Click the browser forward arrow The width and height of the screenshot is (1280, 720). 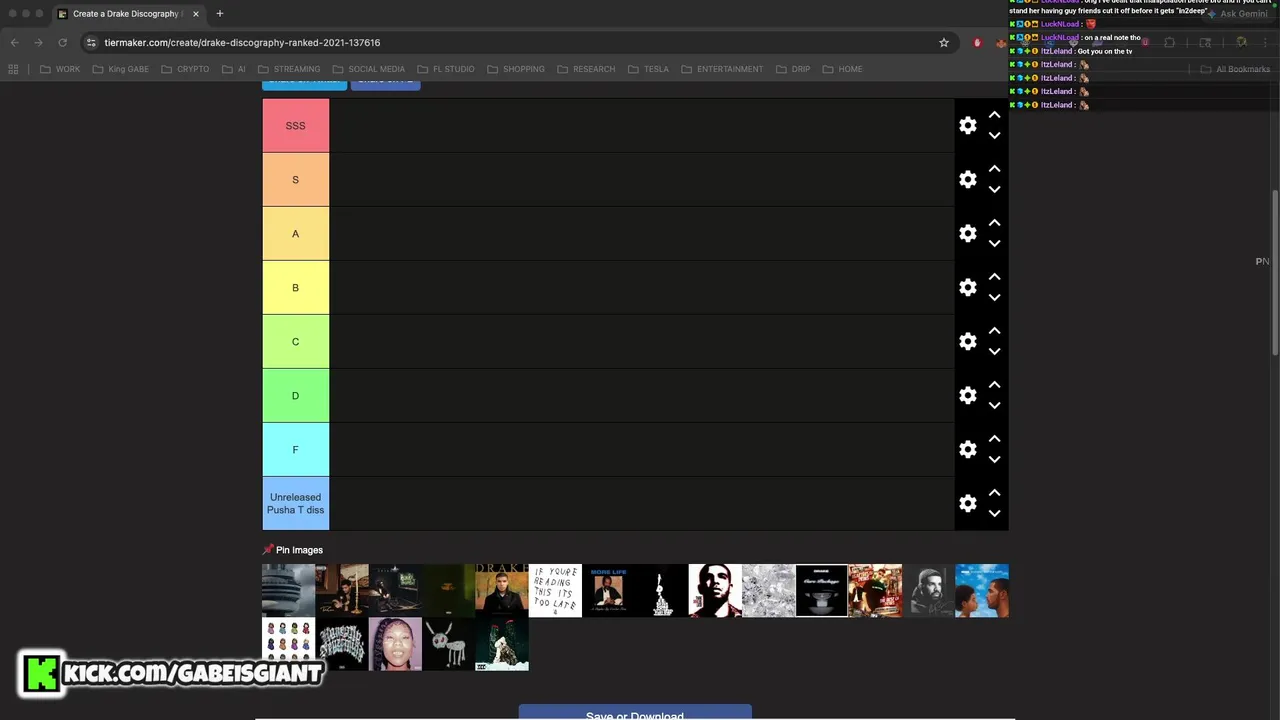point(38,43)
